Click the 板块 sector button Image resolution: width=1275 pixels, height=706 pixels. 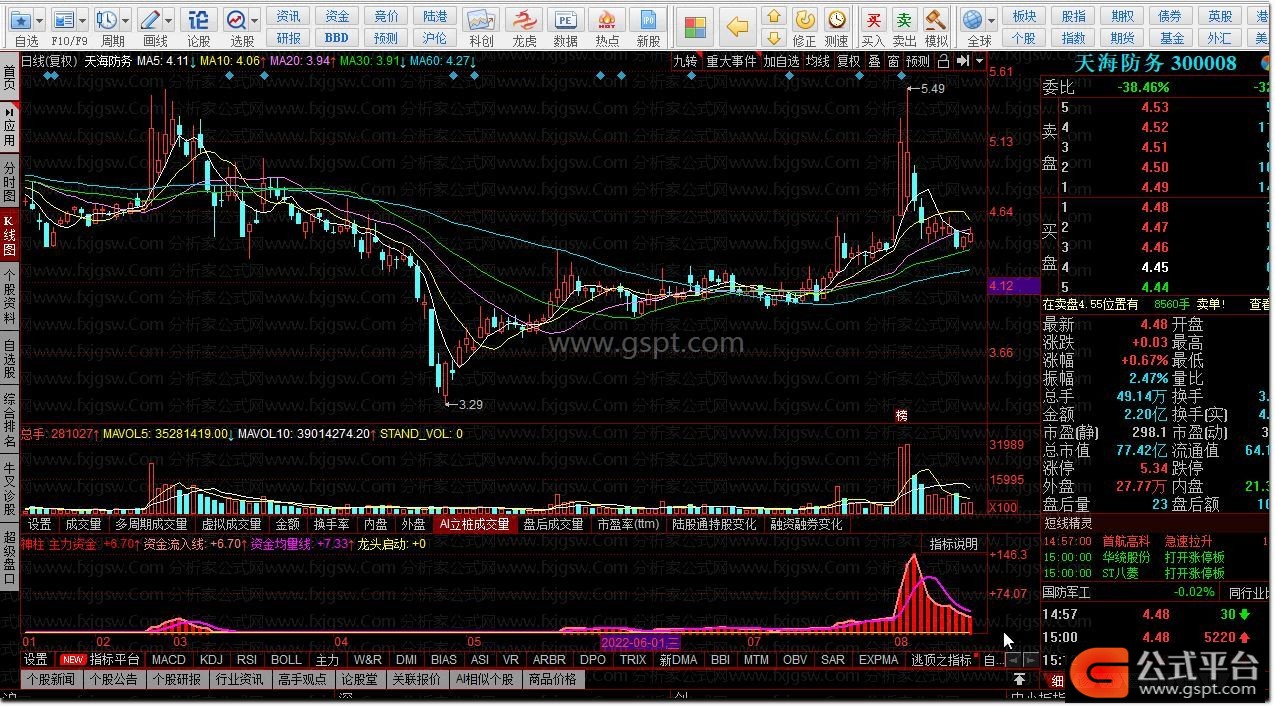(x=1024, y=17)
